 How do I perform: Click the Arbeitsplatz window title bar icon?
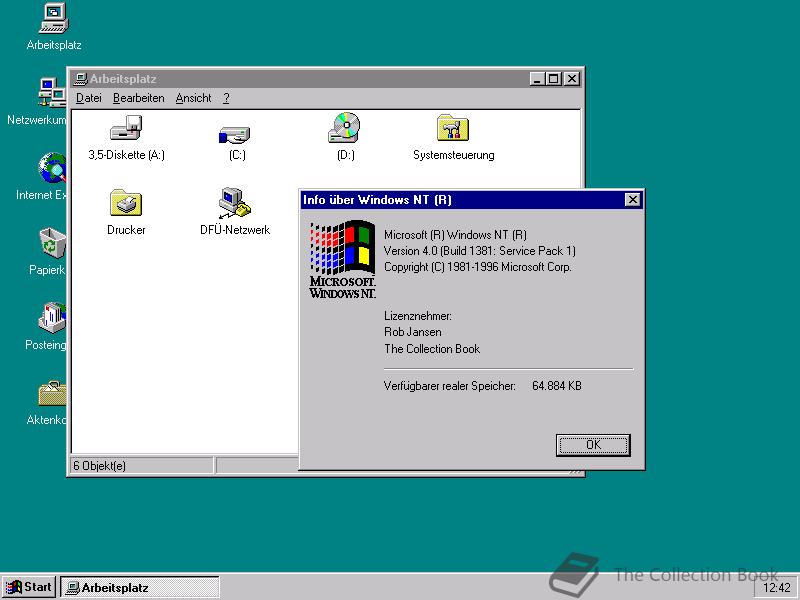coord(80,79)
